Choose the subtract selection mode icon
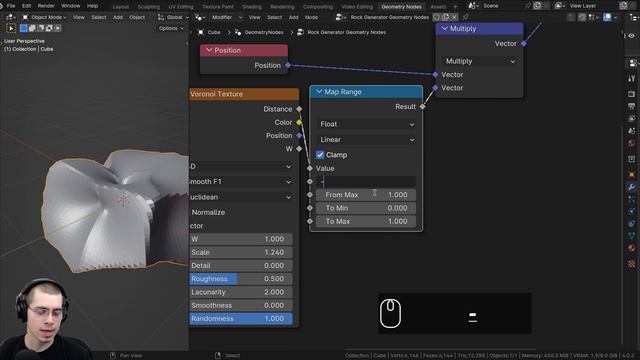The image size is (640, 360). click(x=41, y=28)
